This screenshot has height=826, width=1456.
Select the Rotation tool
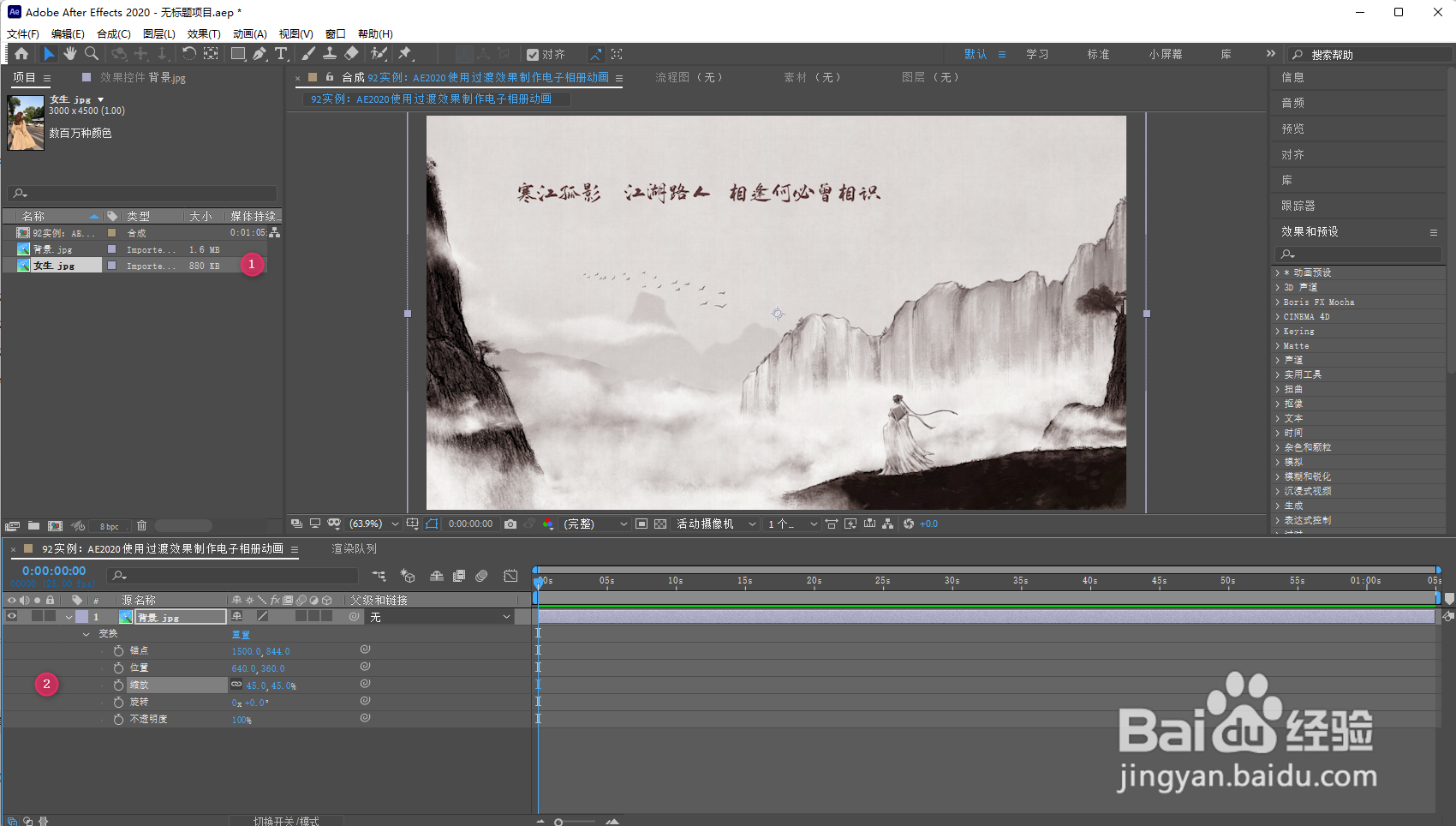click(188, 54)
